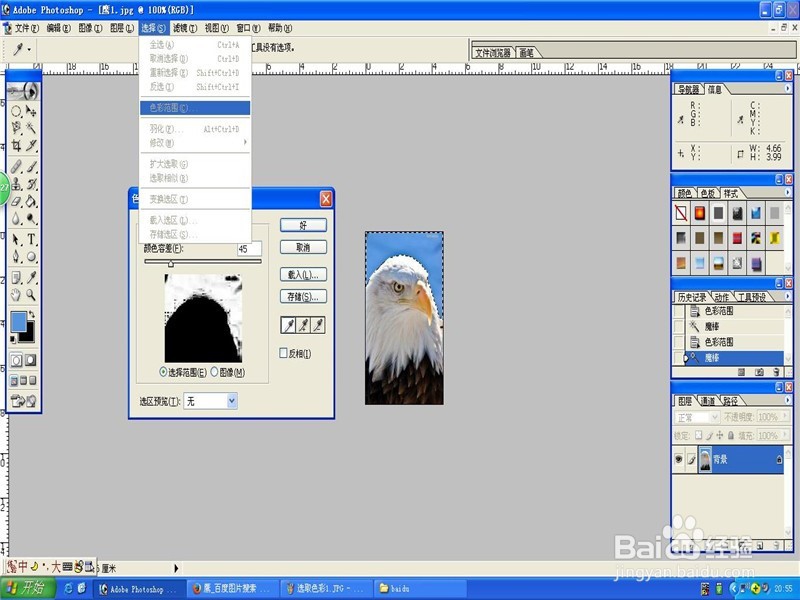The height and width of the screenshot is (600, 800).
Task: Switch to the 通道 tab
Action: 707,401
